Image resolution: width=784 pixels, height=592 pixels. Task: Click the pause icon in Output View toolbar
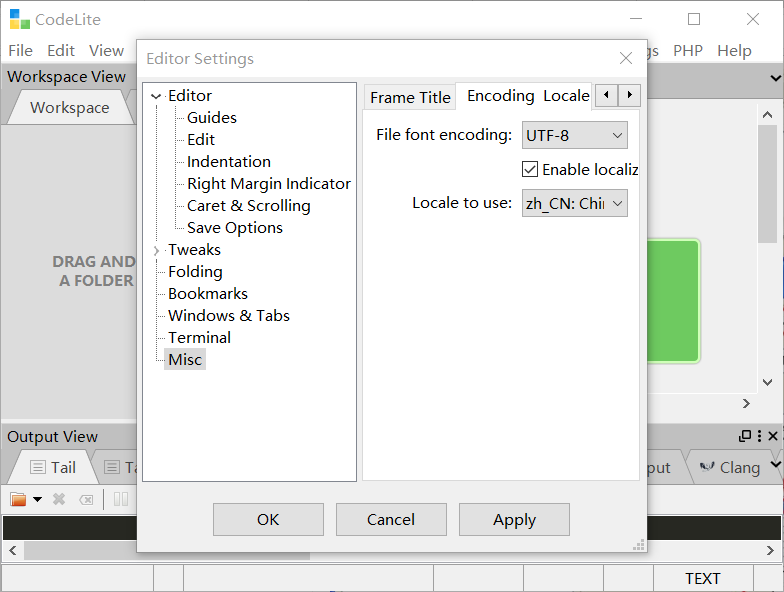click(121, 499)
